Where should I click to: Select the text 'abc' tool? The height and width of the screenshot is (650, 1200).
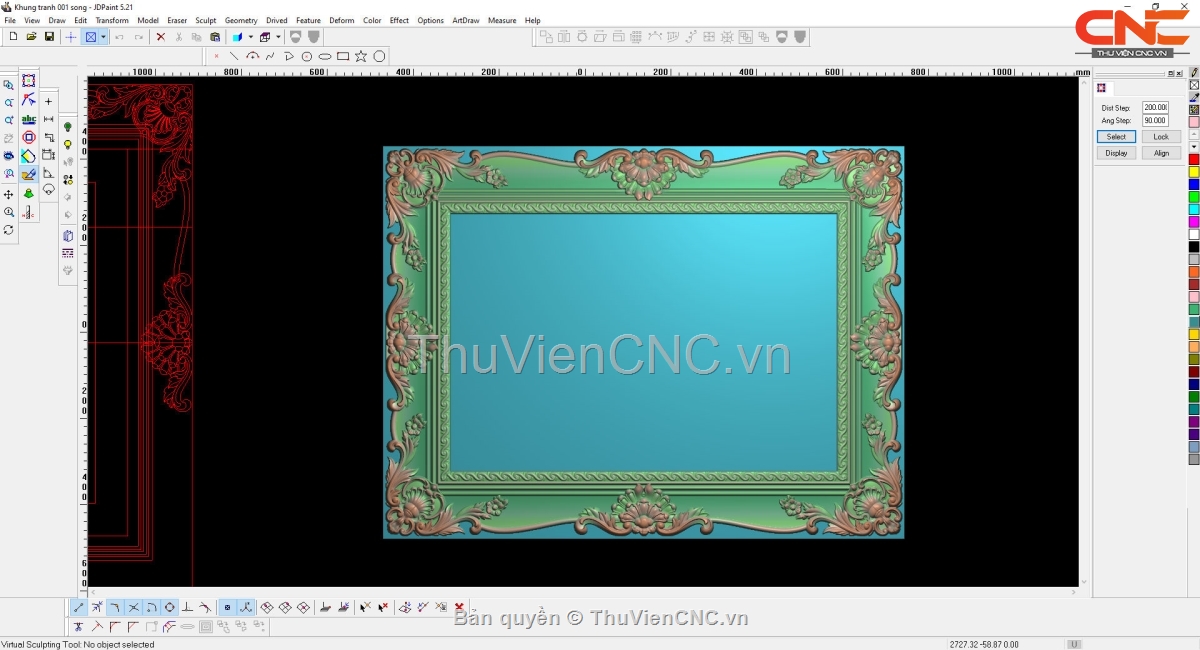[x=29, y=119]
